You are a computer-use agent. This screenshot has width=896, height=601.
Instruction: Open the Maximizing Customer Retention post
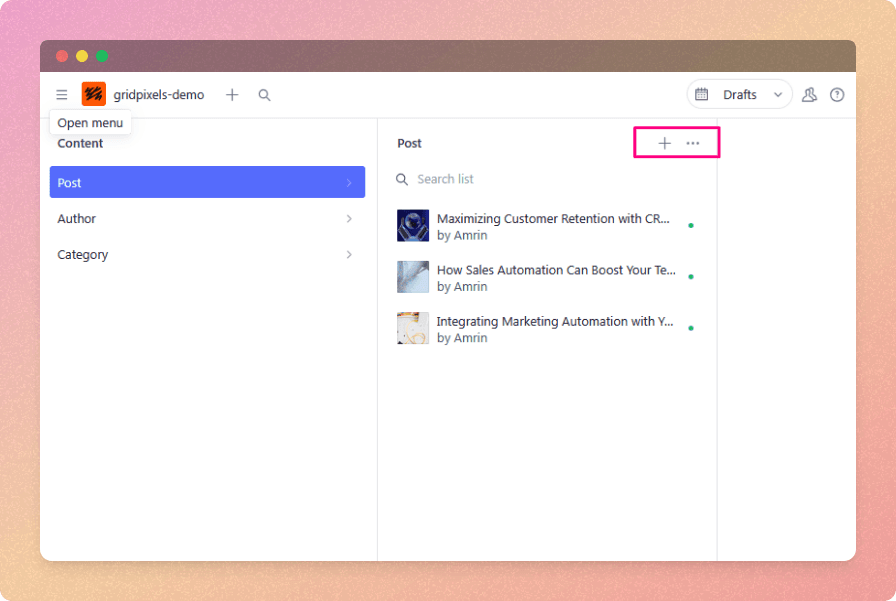(x=552, y=226)
